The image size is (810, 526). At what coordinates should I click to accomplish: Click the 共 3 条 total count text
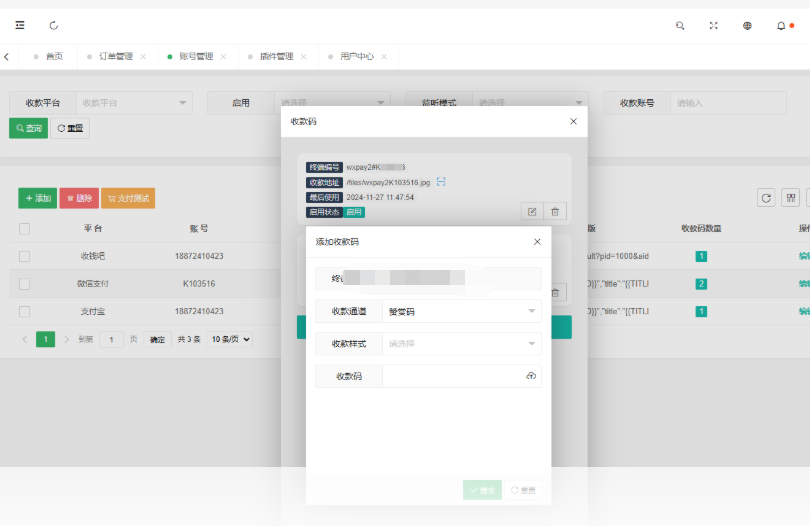click(189, 339)
